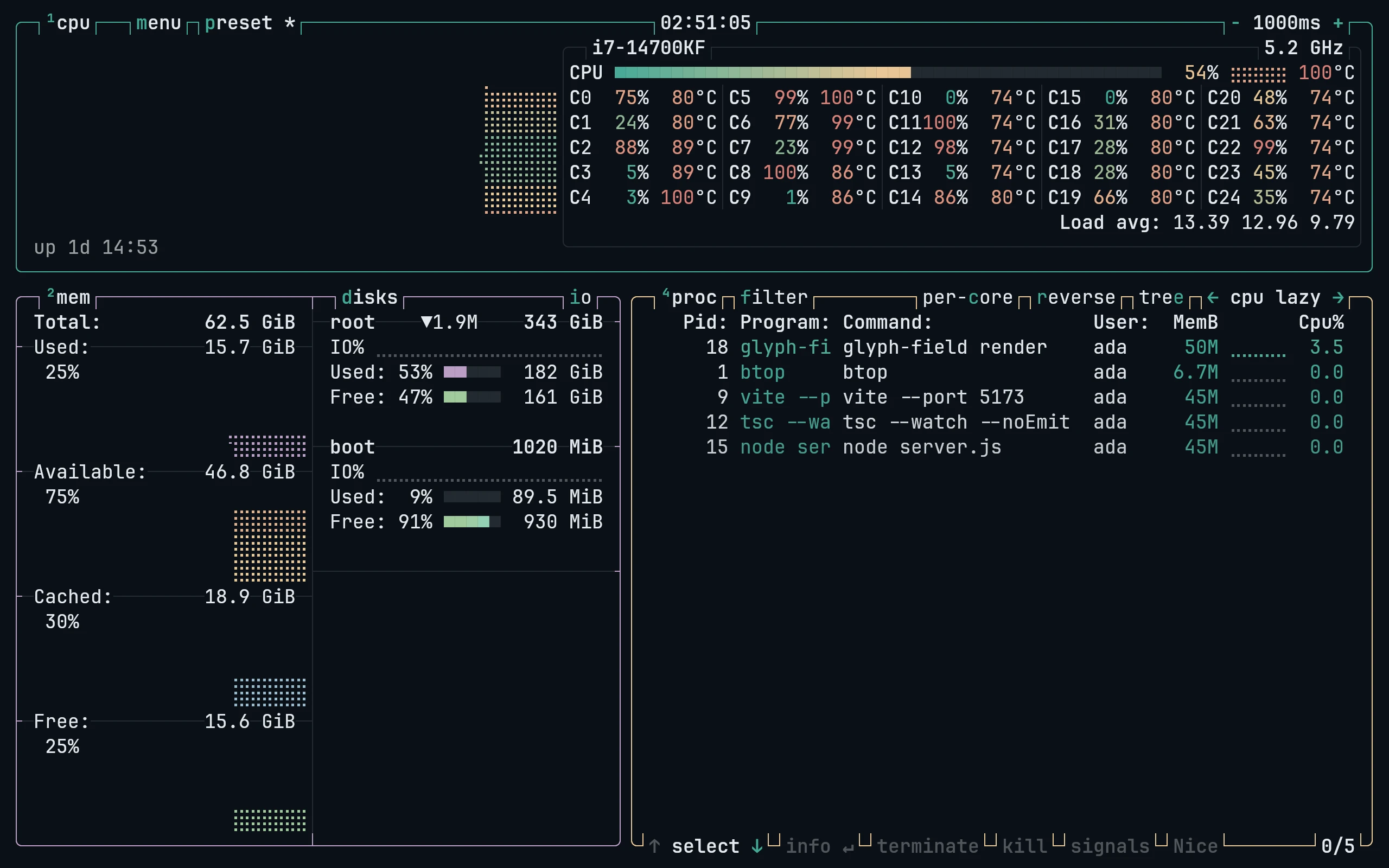Click root disk Used 53% bar
1389x868 pixels.
pyautogui.click(x=472, y=372)
